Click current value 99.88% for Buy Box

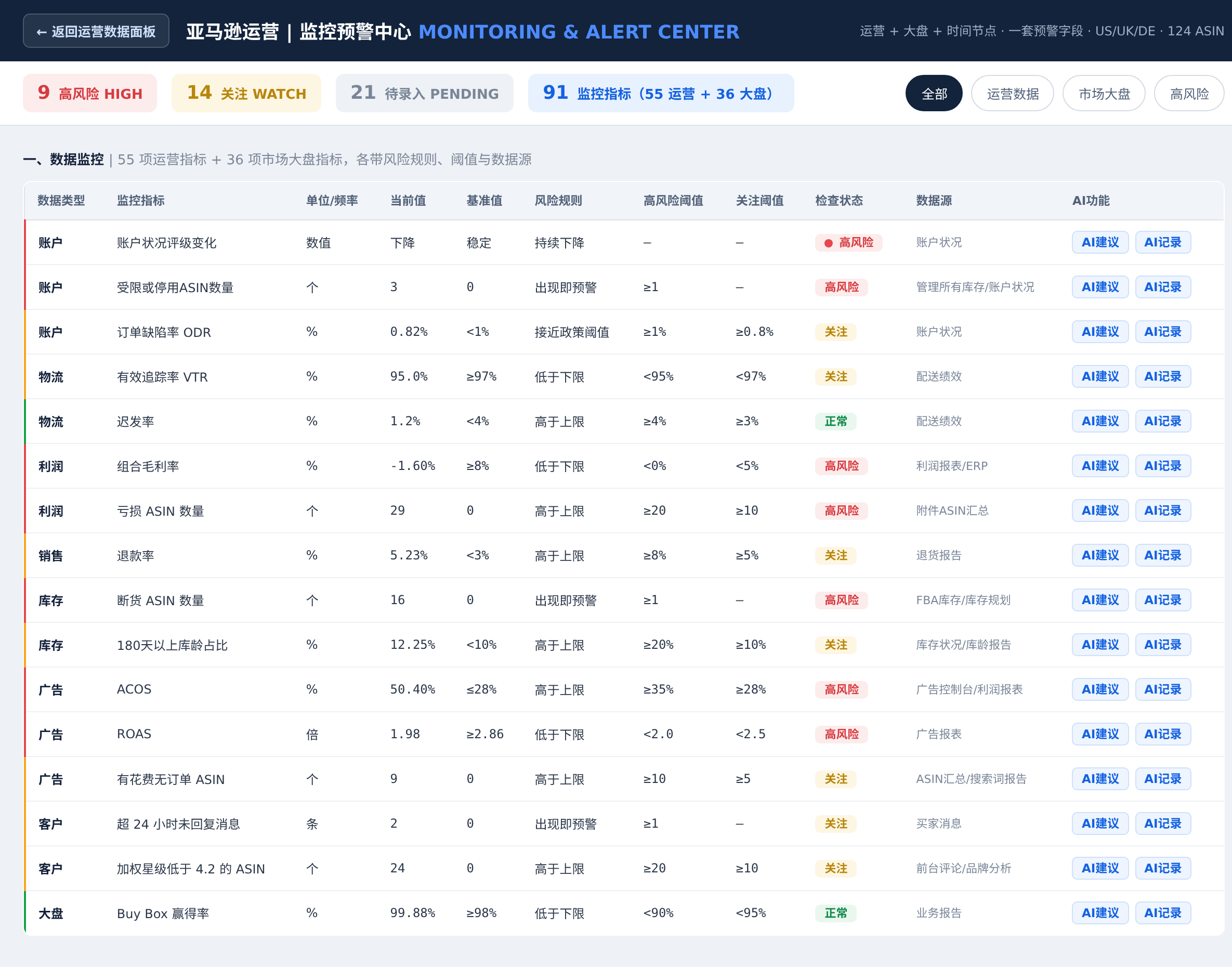(412, 913)
